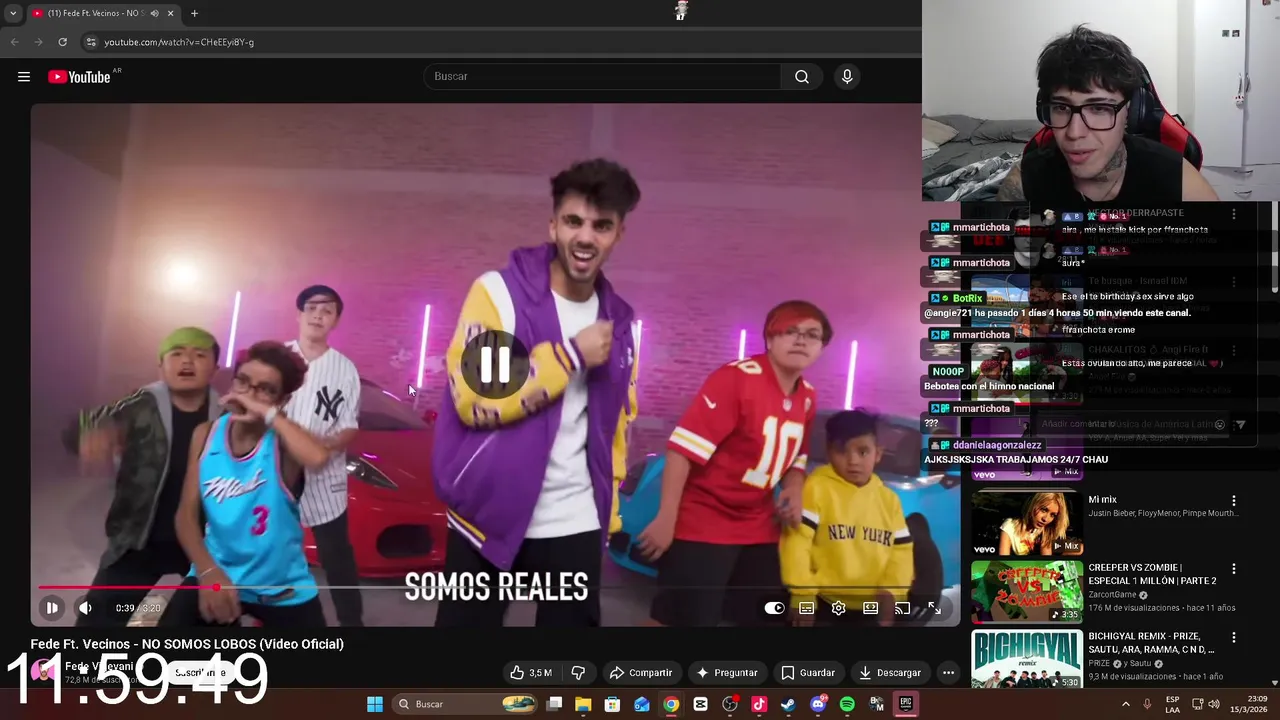Open a new browser tab

click(x=194, y=13)
